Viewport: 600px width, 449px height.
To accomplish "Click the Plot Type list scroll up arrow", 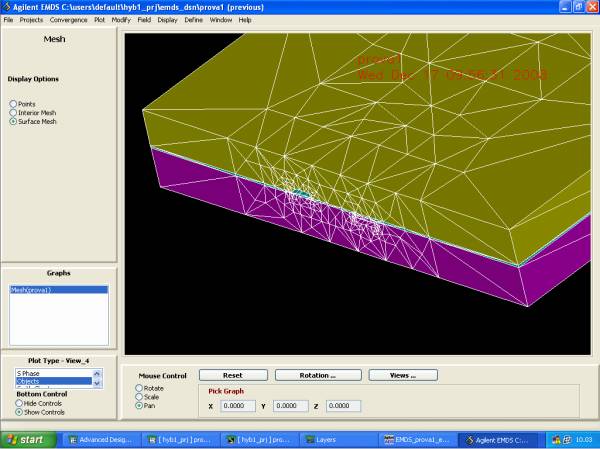I will point(97,373).
